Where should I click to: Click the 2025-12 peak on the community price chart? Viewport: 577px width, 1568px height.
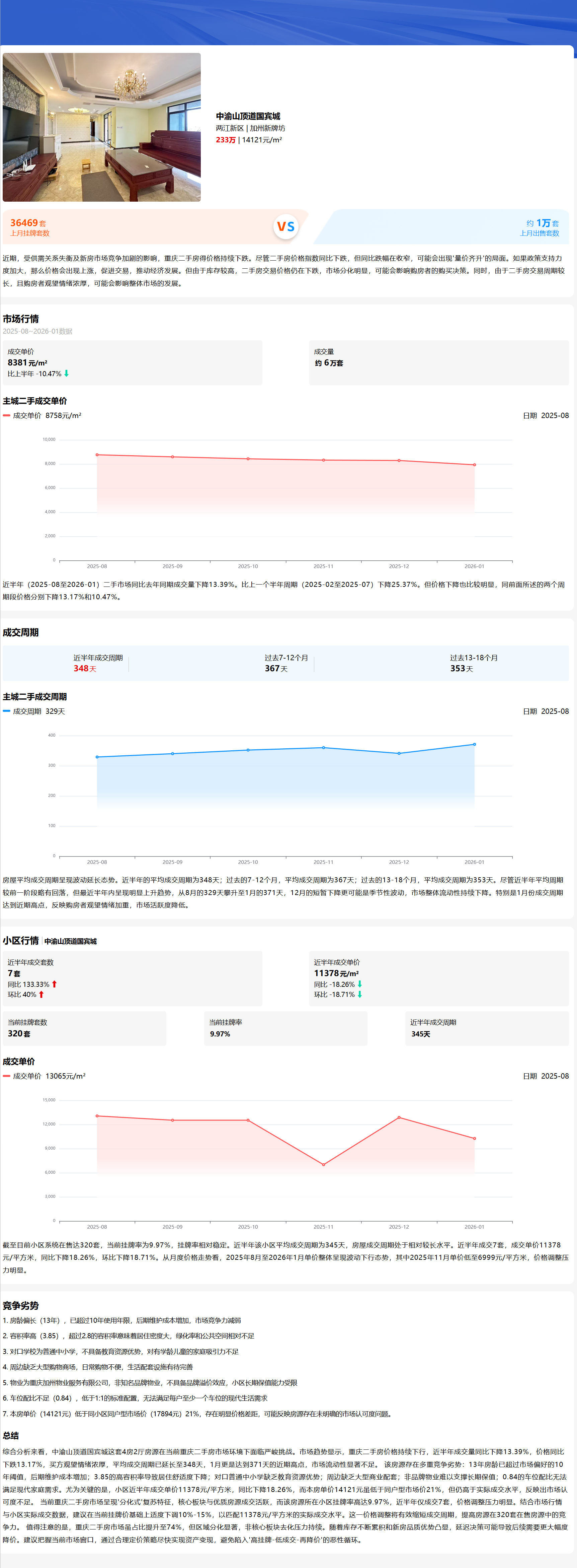399,1117
